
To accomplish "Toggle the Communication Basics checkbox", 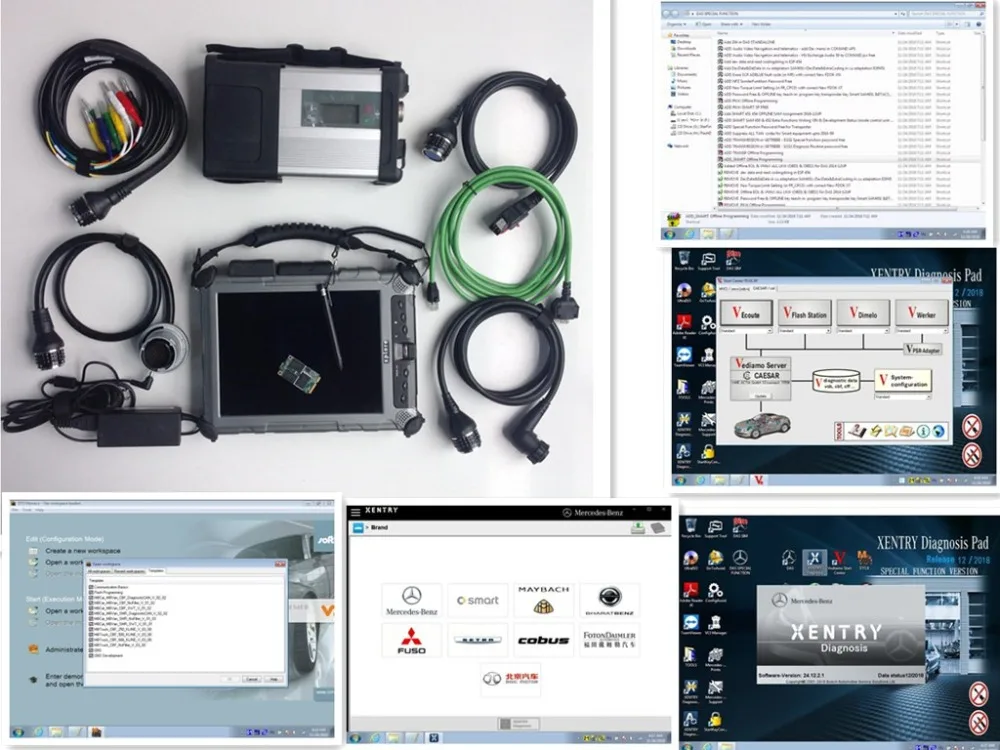I will pos(91,587).
